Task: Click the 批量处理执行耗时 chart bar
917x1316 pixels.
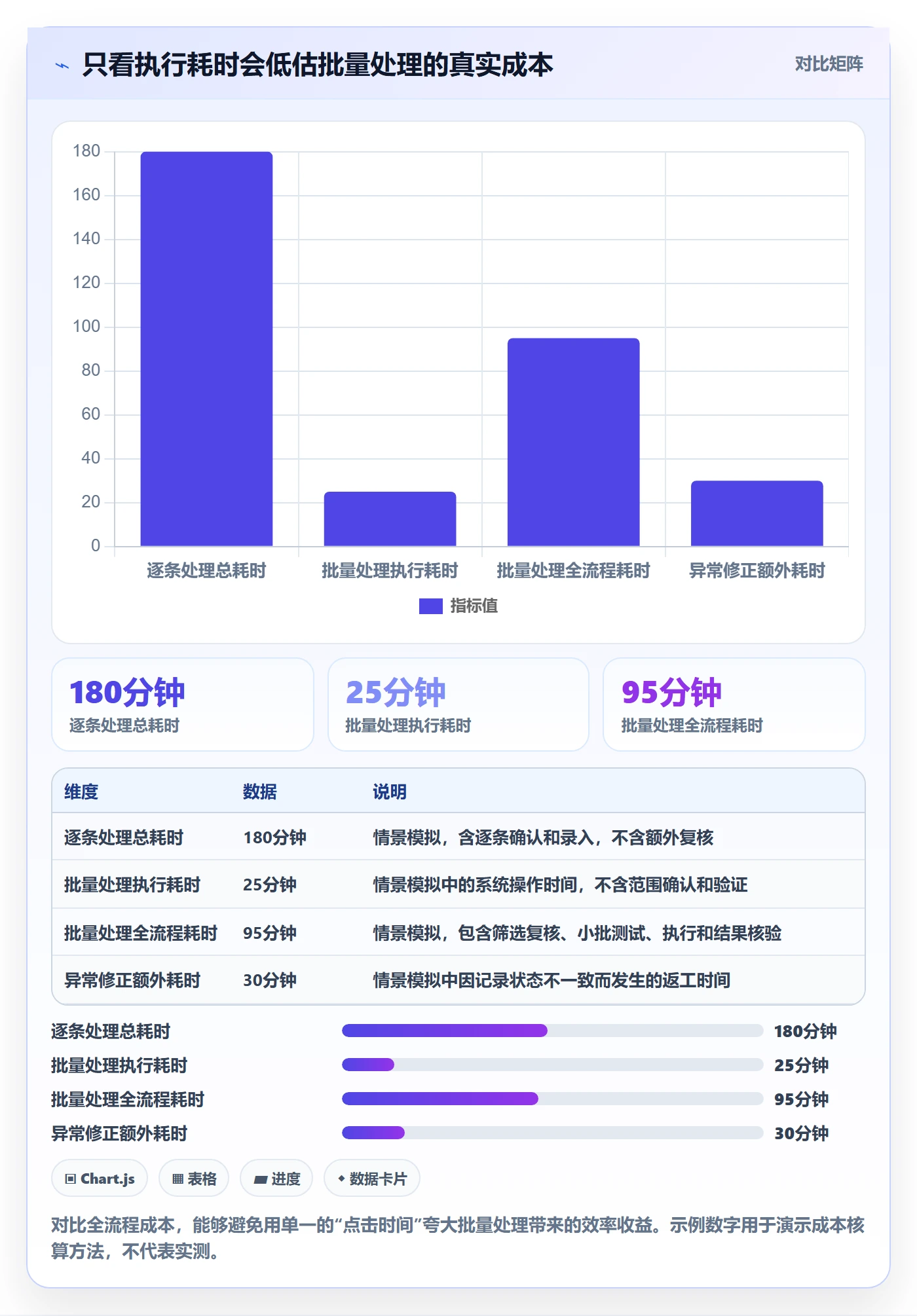Action: pyautogui.click(x=390, y=519)
